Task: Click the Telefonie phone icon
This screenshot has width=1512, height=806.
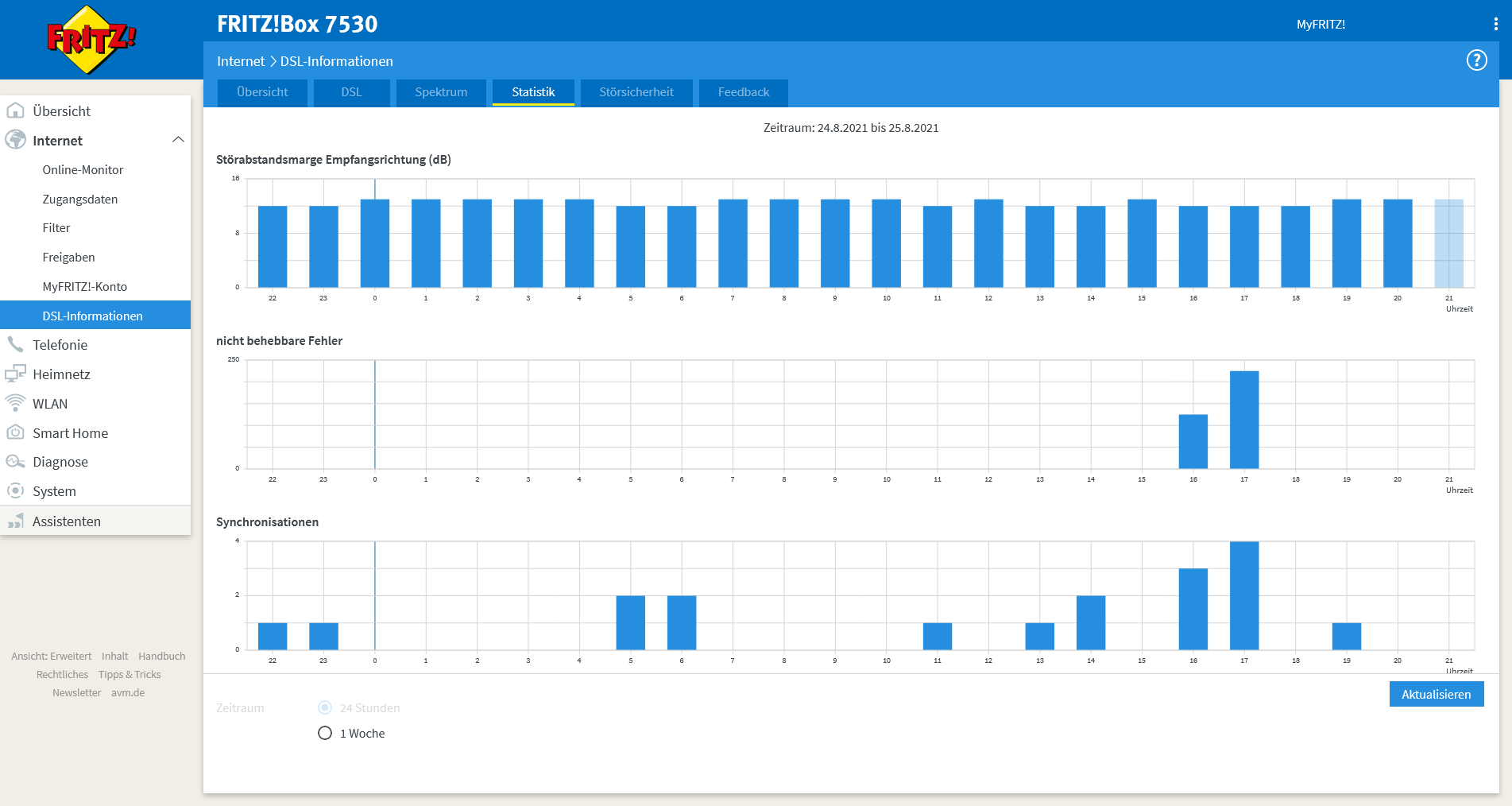Action: [15, 345]
